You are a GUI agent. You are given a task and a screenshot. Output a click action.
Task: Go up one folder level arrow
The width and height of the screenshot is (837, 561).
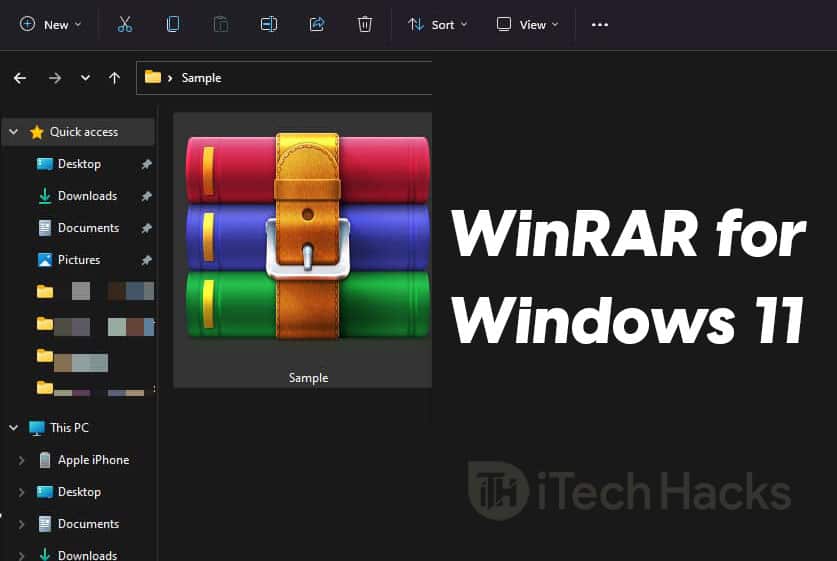tap(114, 78)
